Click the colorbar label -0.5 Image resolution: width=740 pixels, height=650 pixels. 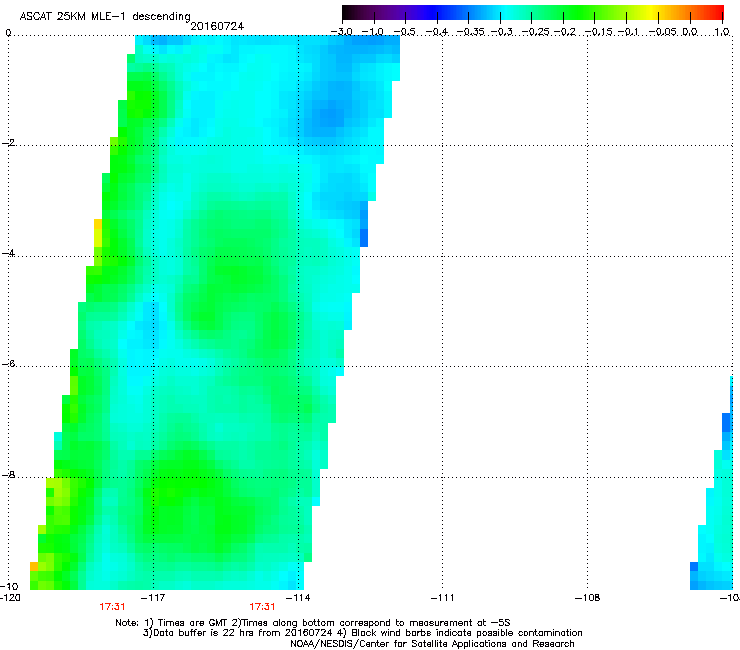405,32
